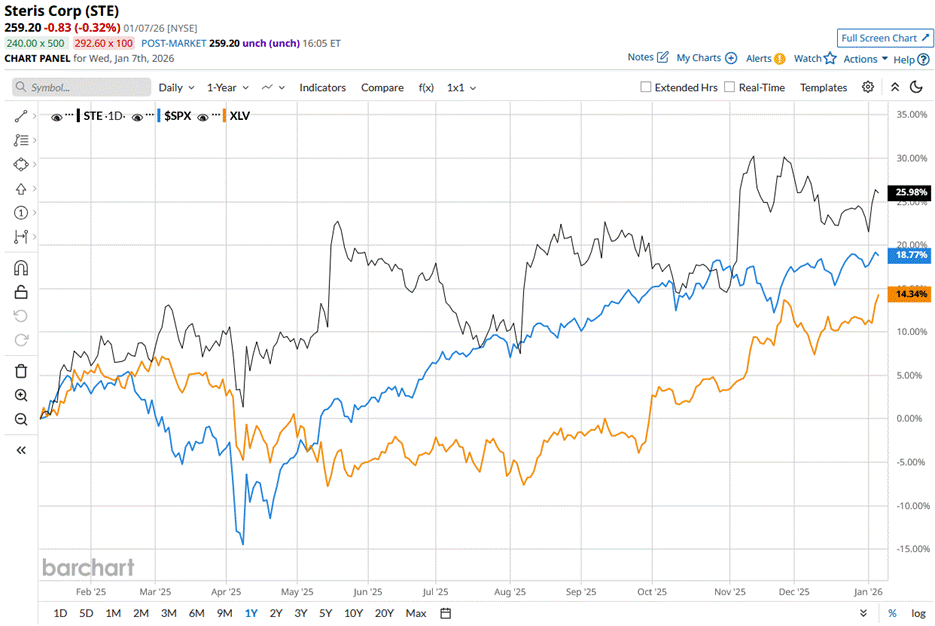Open the chart settings gear
935x626 pixels.
868,88
